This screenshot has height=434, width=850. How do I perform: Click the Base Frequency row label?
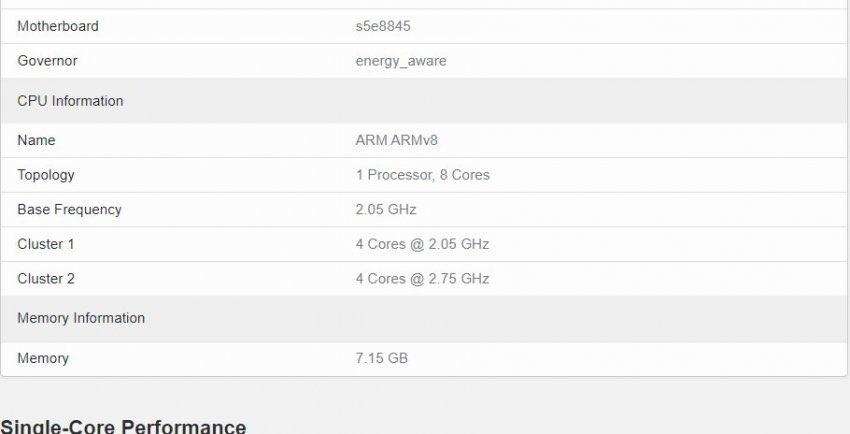(x=69, y=210)
